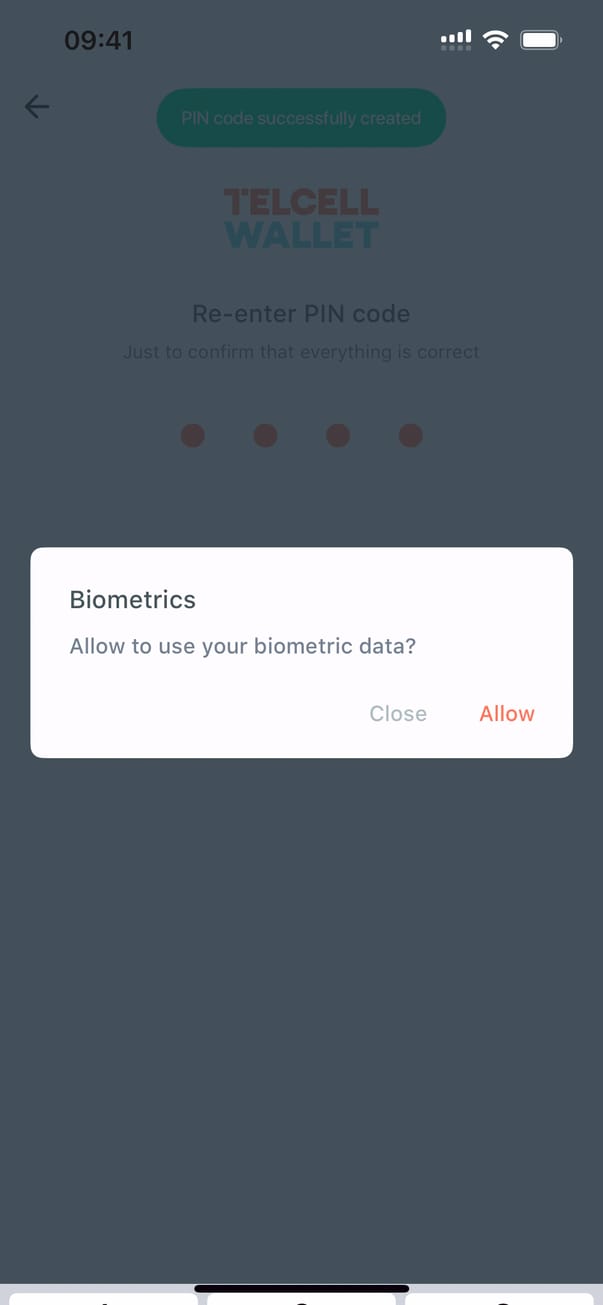Tap the Allow button in Biometrics dialog
The image size is (603, 1305).
506,713
